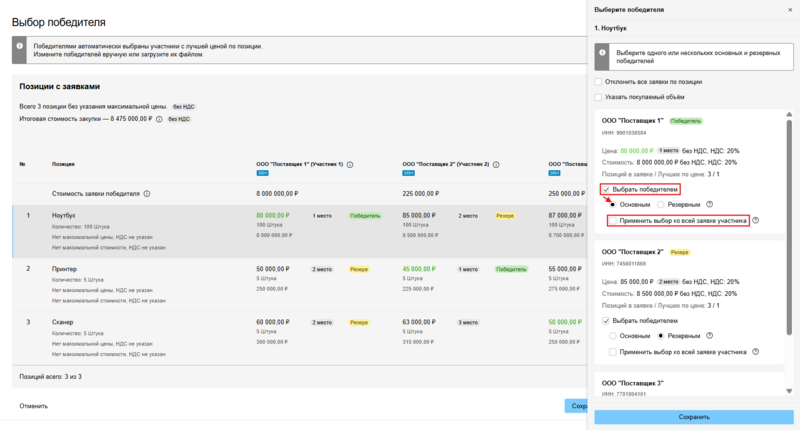This screenshot has width=800, height=430.
Task: Check Применить выбор ко всей заявке for Поставщик 2
Action: coord(613,352)
